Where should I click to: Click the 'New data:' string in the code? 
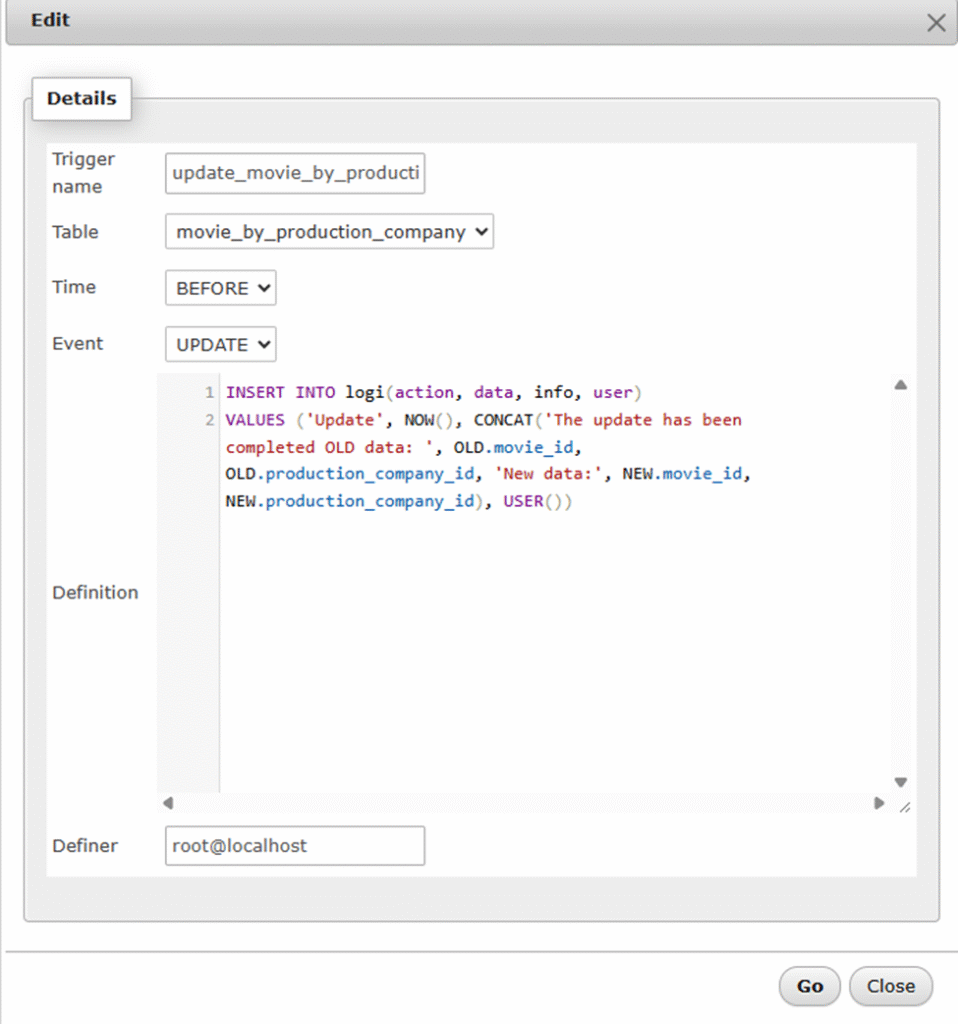pos(548,474)
